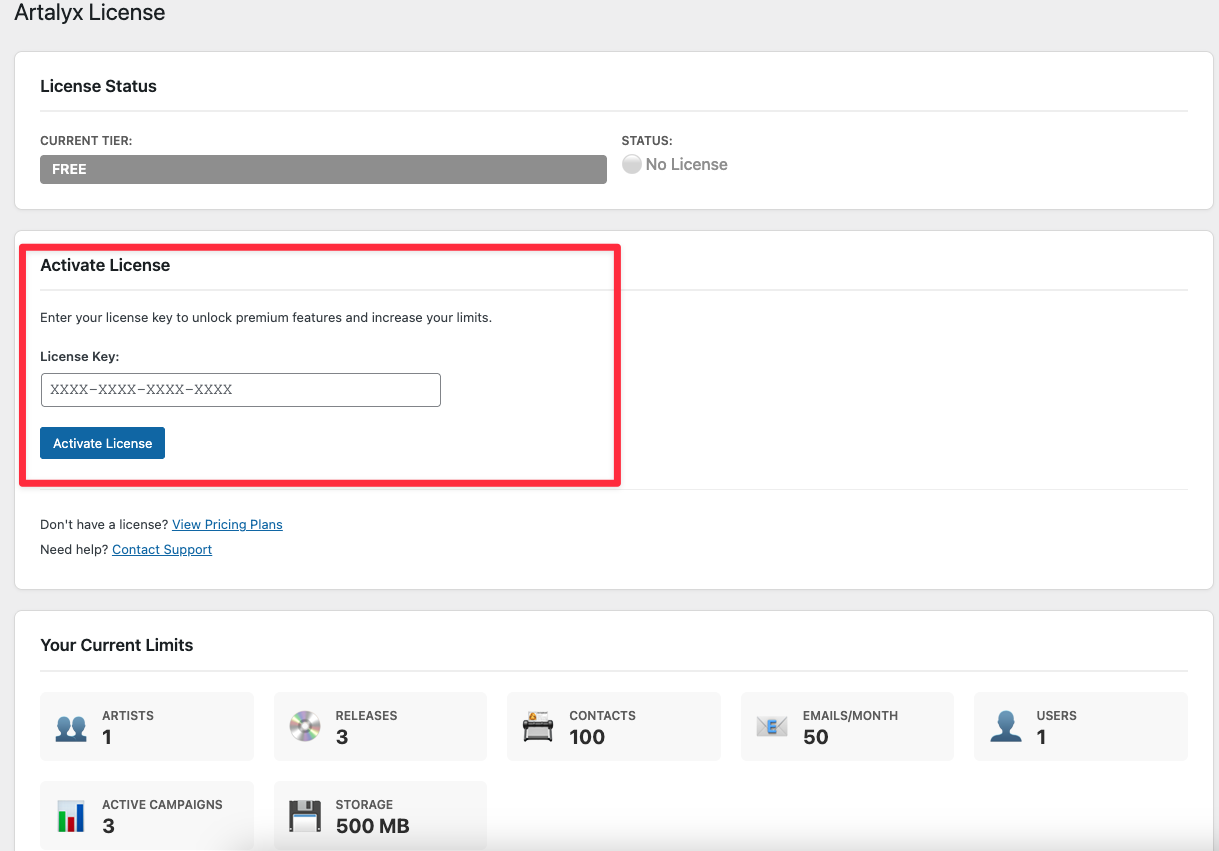Viewport: 1219px width, 851px height.
Task: Click the gray FREE current tier bar
Action: click(x=323, y=170)
